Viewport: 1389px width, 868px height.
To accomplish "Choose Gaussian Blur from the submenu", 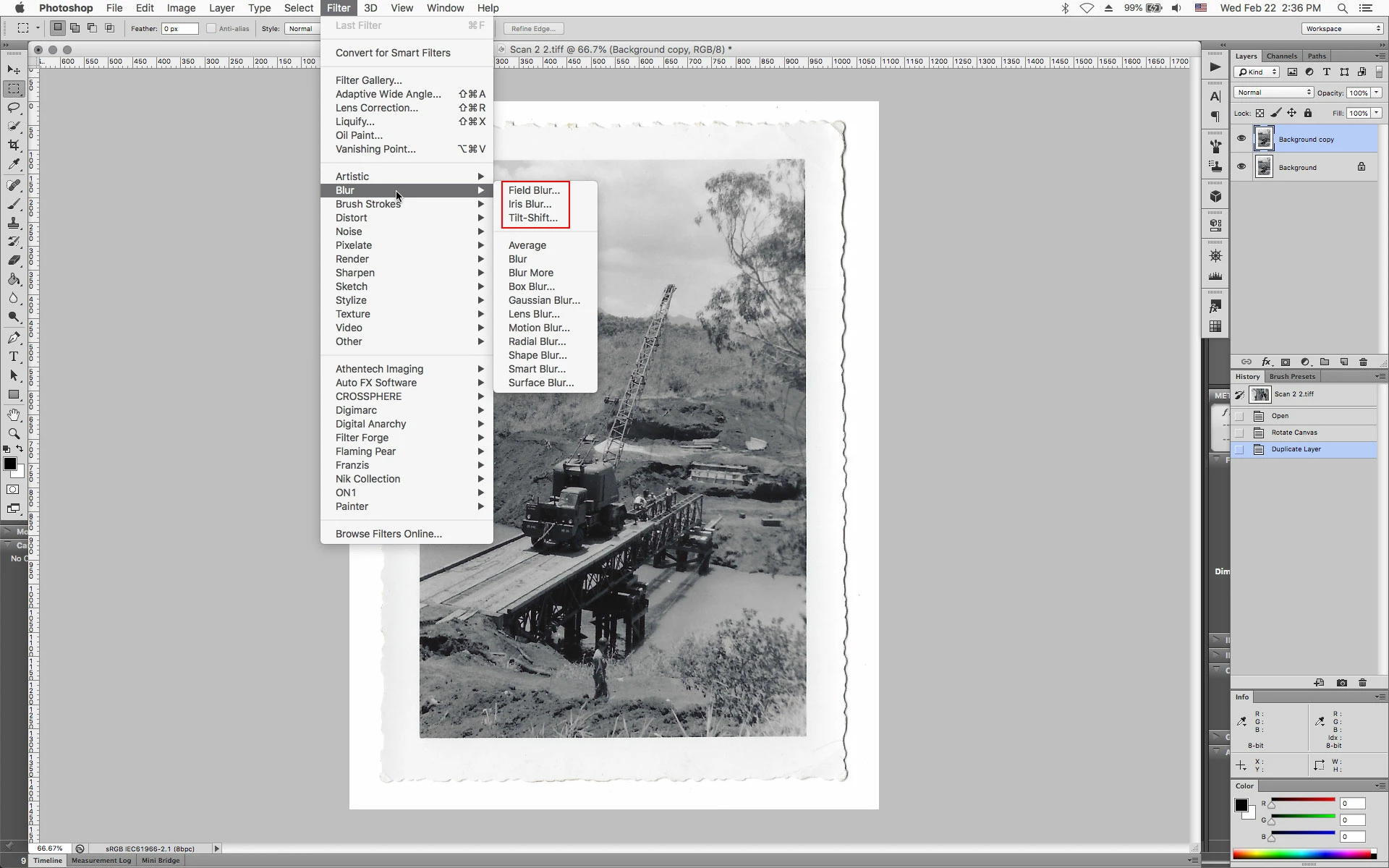I will click(x=544, y=300).
